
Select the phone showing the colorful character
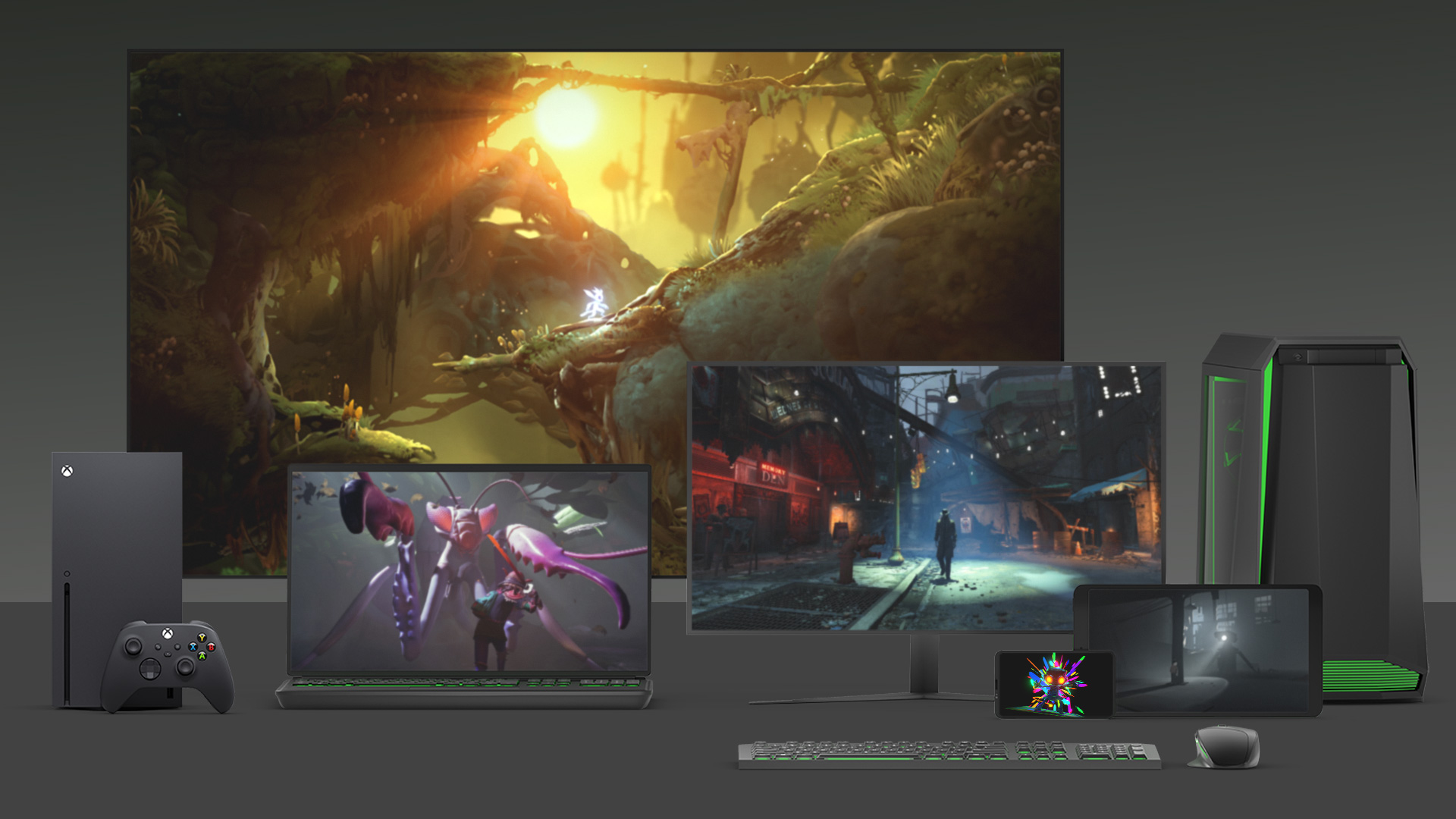[x=1053, y=684]
